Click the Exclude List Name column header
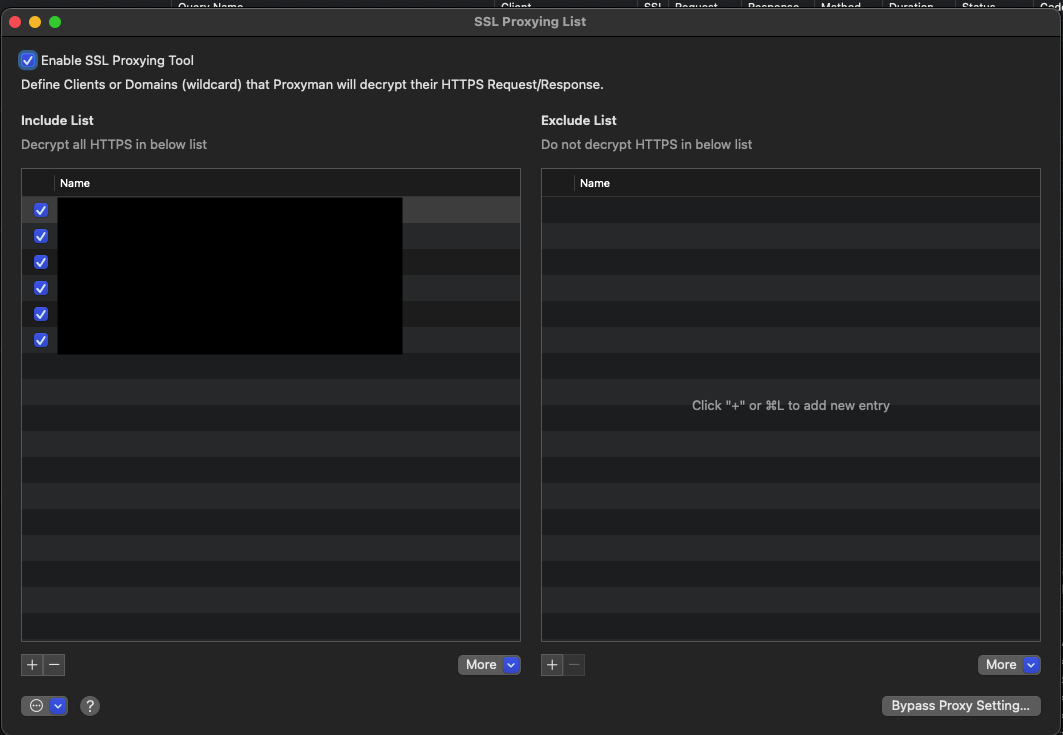 [807, 183]
